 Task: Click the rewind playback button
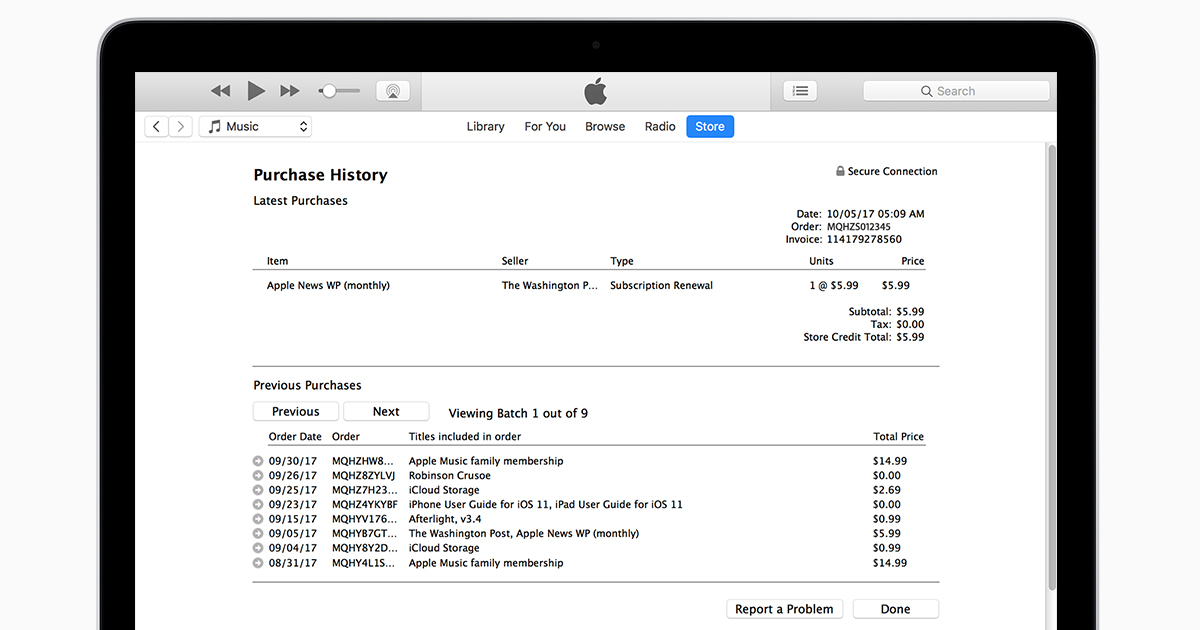(x=221, y=91)
